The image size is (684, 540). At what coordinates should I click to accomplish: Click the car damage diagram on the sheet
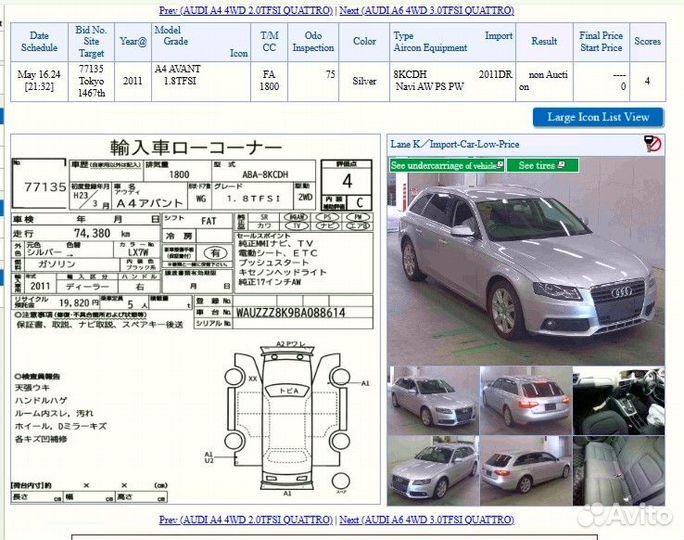[287, 417]
